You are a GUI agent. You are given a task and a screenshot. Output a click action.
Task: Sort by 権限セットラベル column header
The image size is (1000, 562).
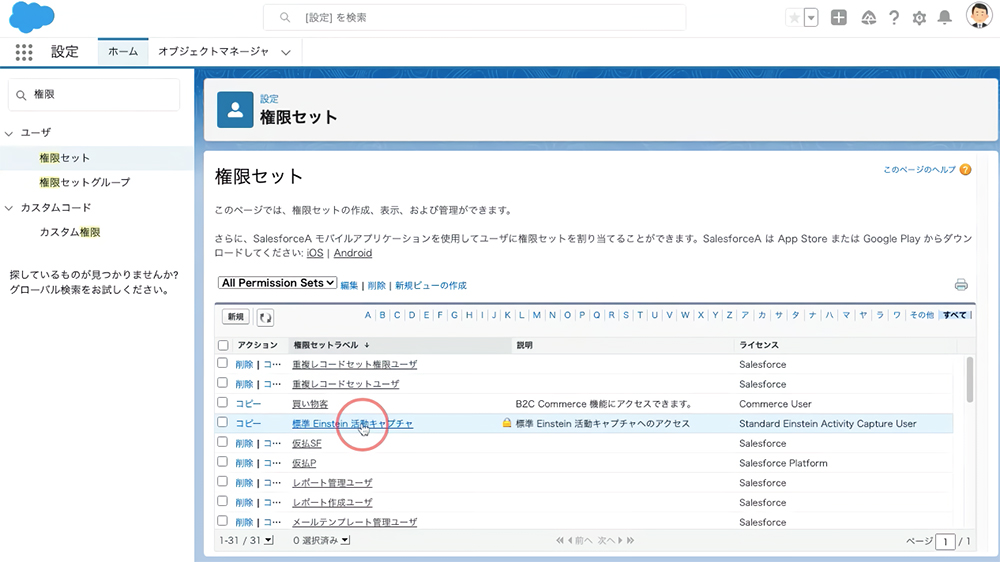[x=326, y=345]
